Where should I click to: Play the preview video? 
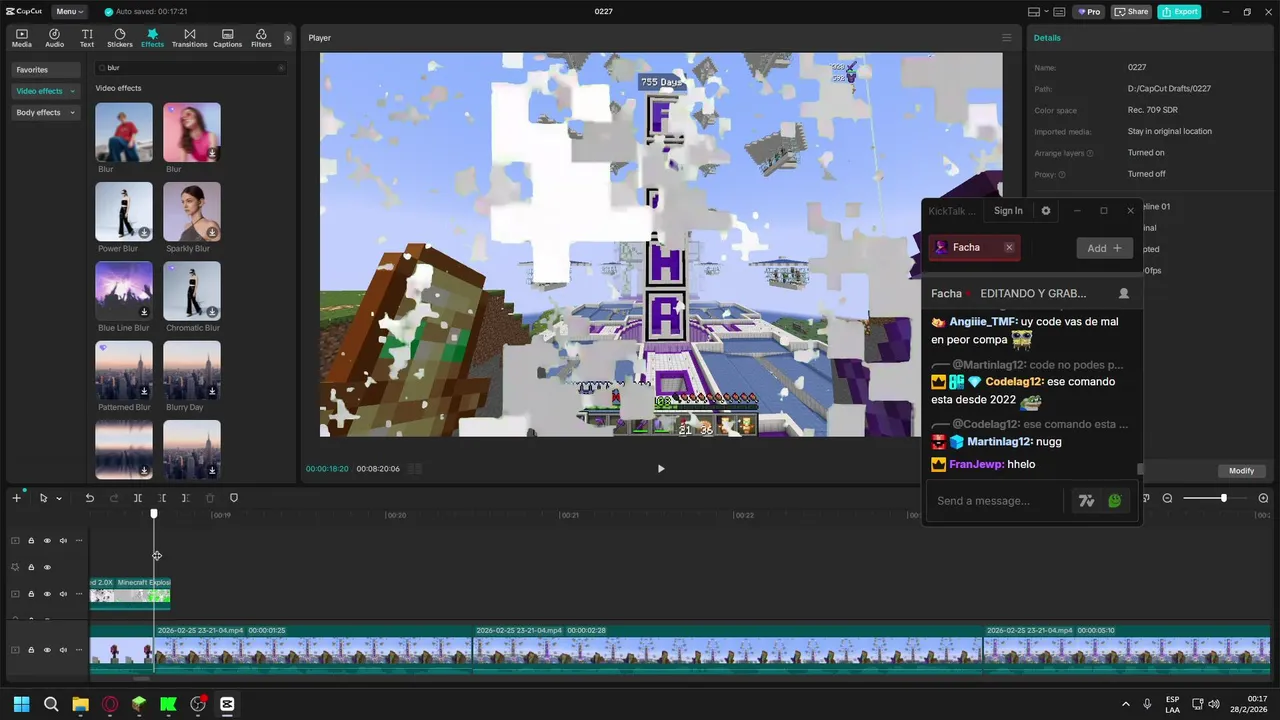coord(660,468)
